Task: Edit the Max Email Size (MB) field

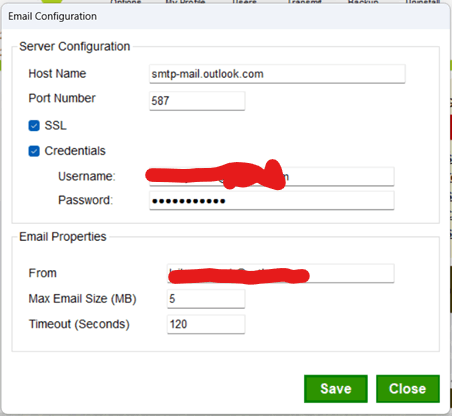Action: (x=206, y=299)
